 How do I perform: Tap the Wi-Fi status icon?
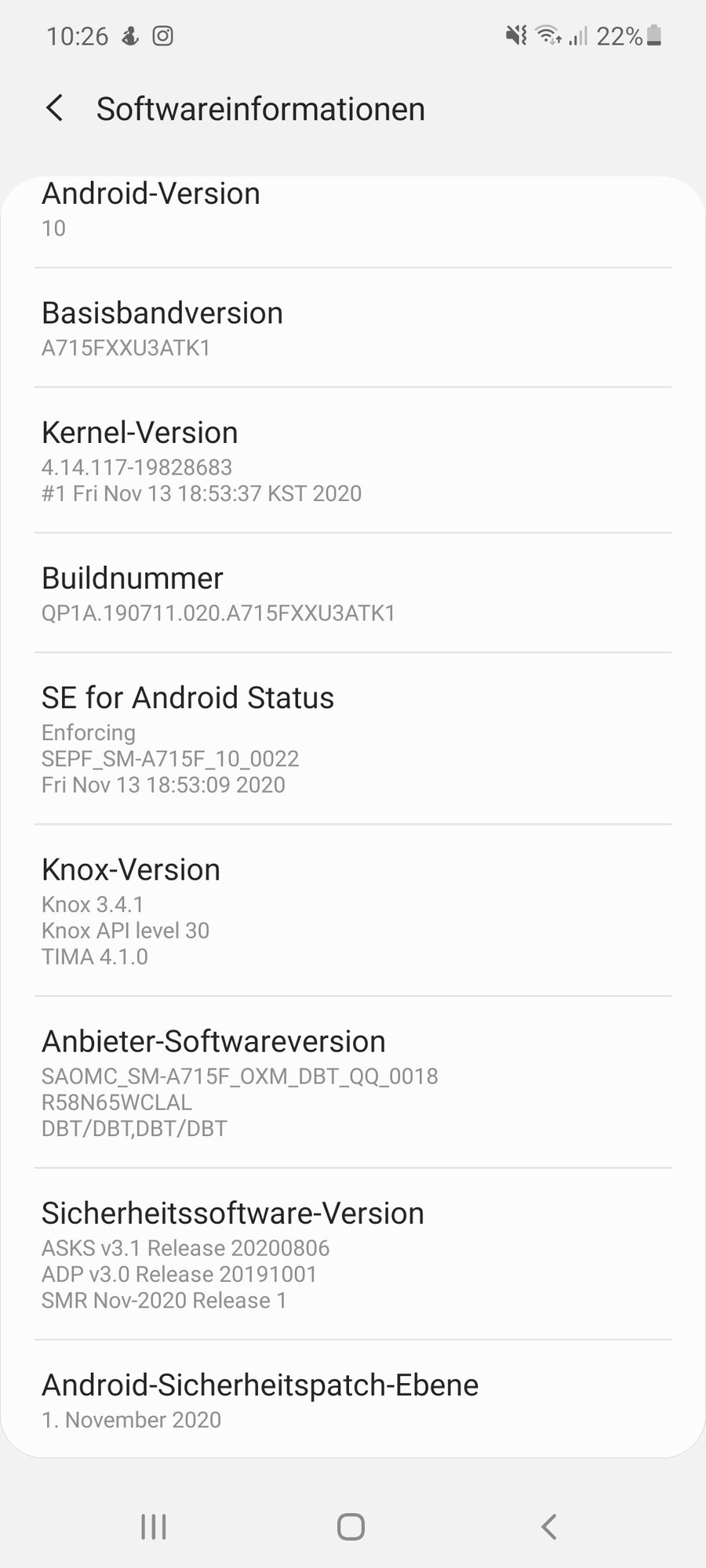(x=548, y=36)
